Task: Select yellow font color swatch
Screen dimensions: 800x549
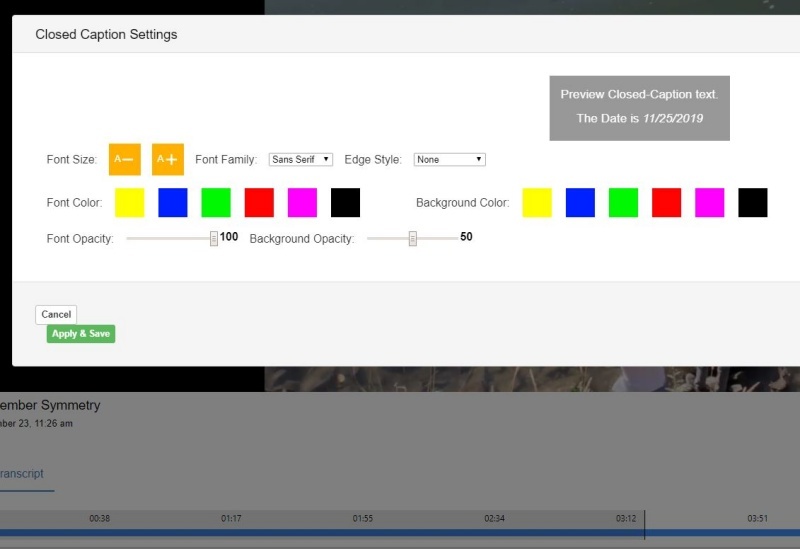Action: tap(129, 202)
